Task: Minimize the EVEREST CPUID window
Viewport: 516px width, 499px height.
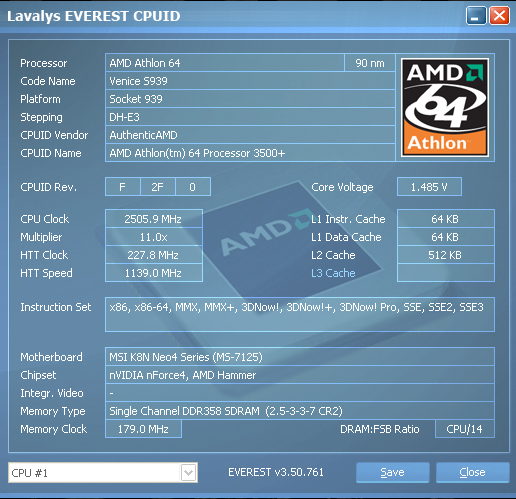Action: point(476,16)
